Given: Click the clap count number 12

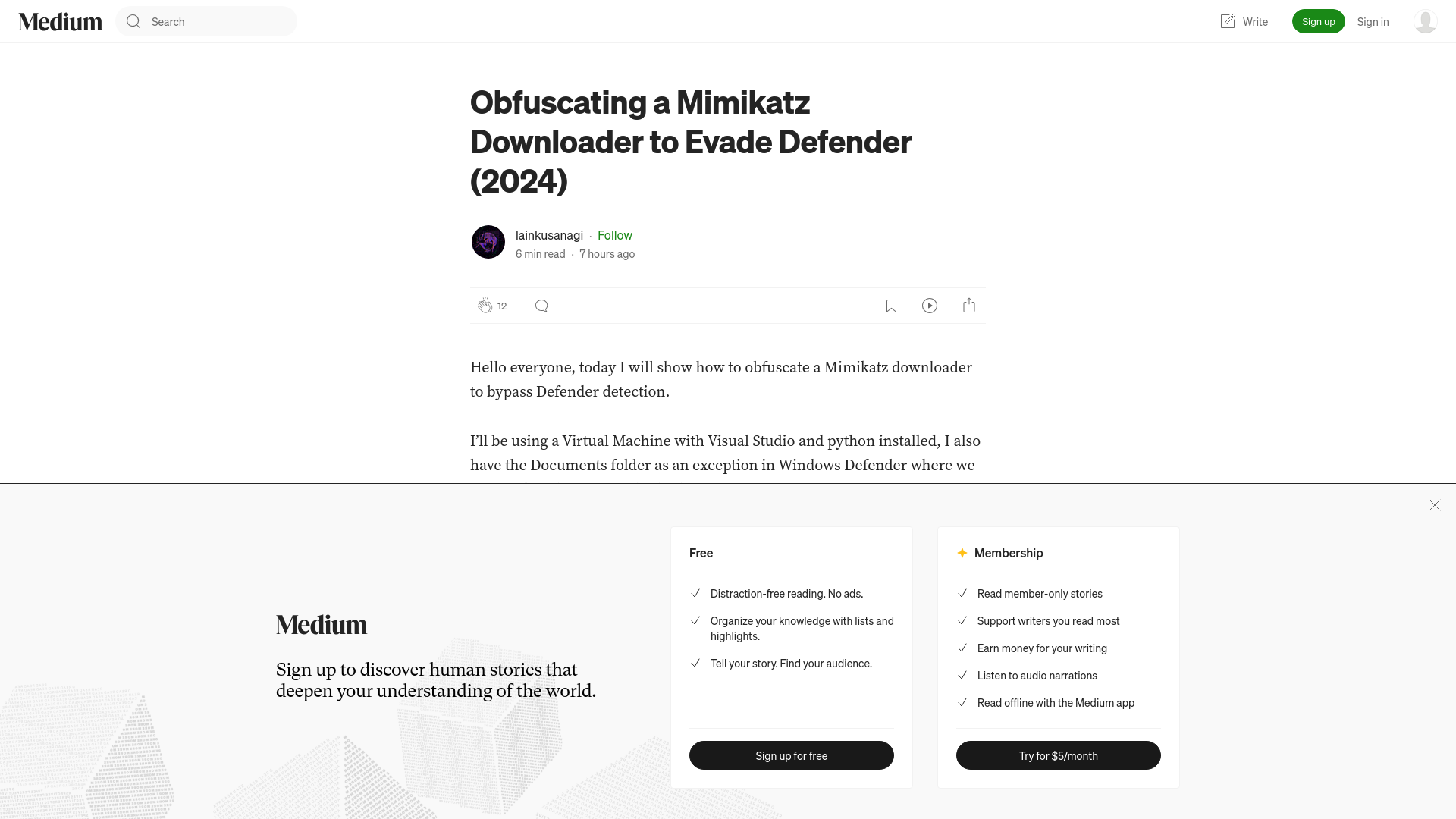Looking at the screenshot, I should click(502, 305).
